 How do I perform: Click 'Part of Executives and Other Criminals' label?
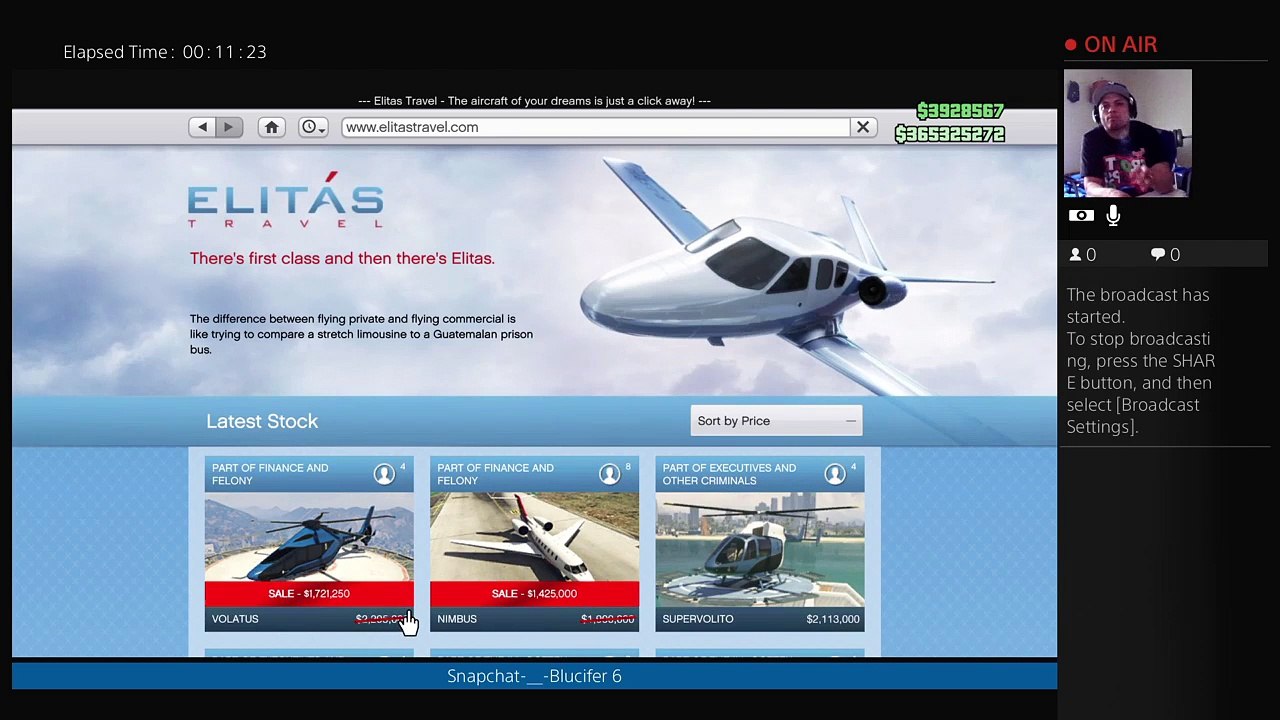pyautogui.click(x=729, y=474)
